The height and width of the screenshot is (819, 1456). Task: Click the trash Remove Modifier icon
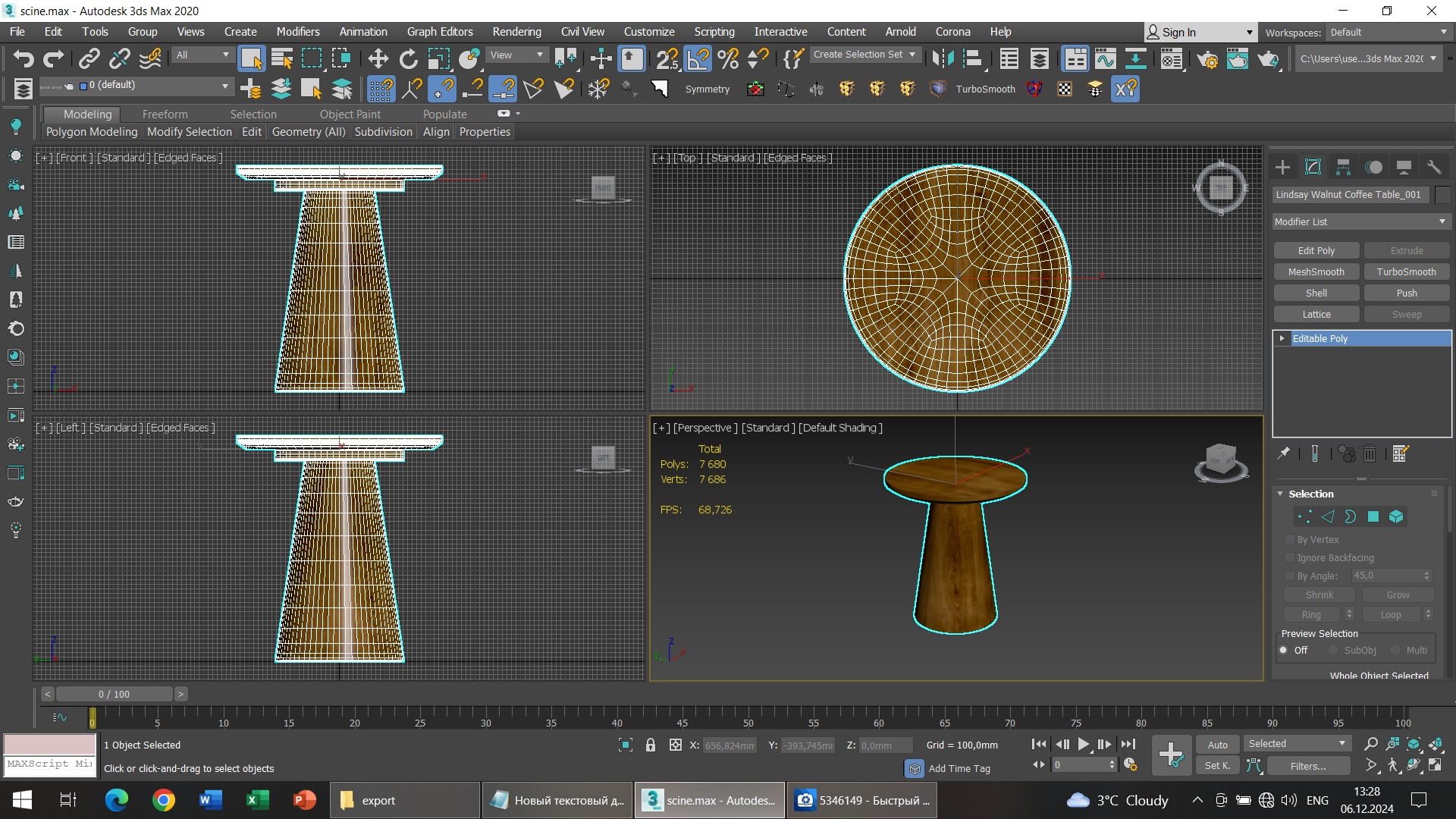1370,453
